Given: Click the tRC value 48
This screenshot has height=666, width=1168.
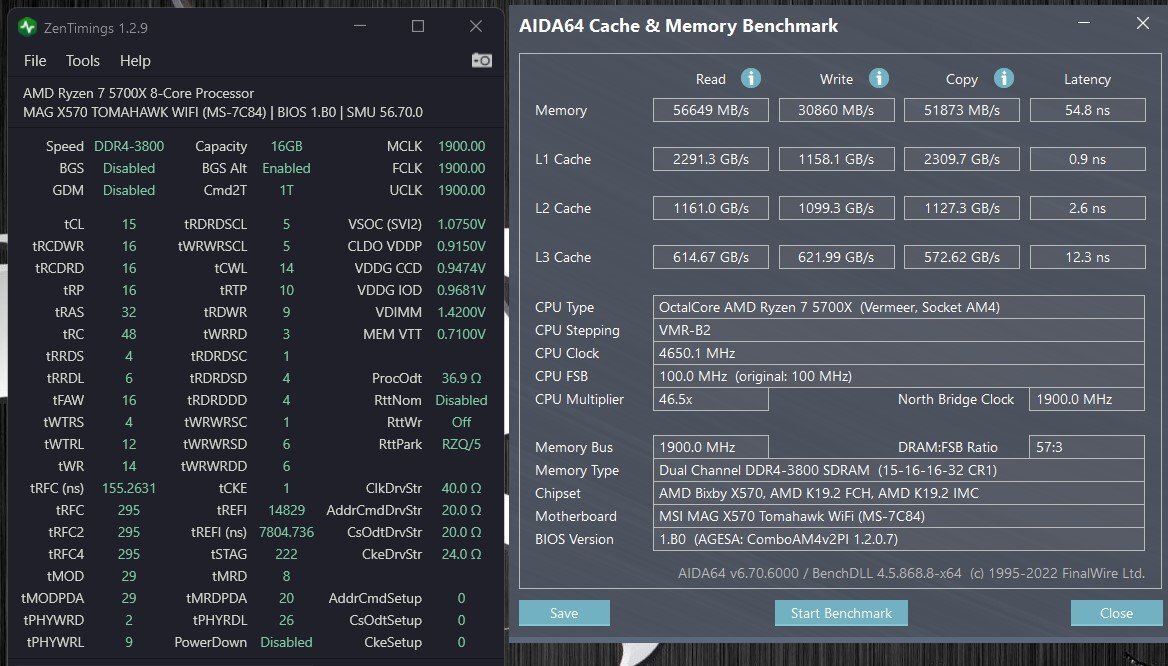Looking at the screenshot, I should pos(129,334).
